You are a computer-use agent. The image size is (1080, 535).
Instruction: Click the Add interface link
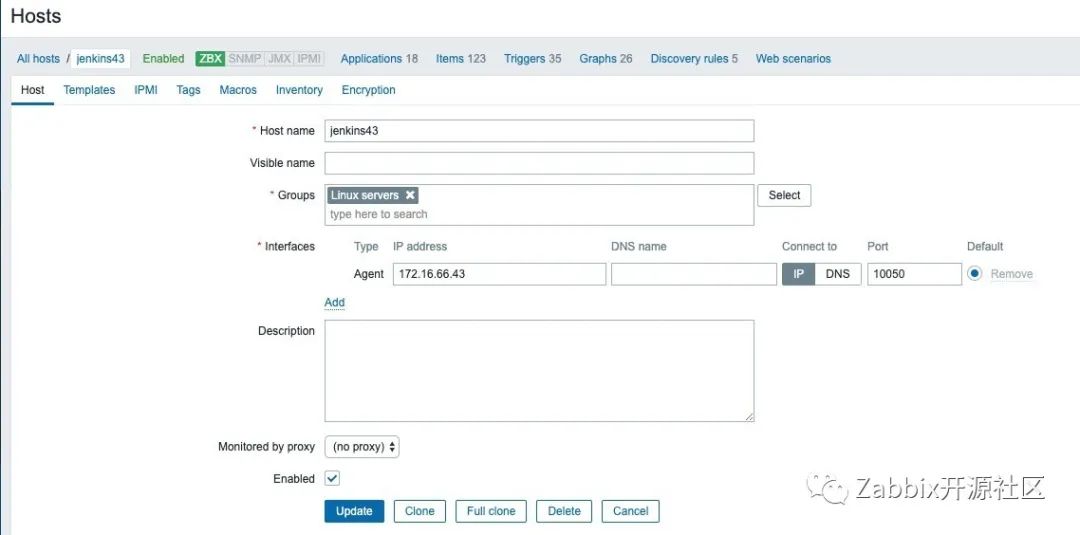pyautogui.click(x=335, y=302)
